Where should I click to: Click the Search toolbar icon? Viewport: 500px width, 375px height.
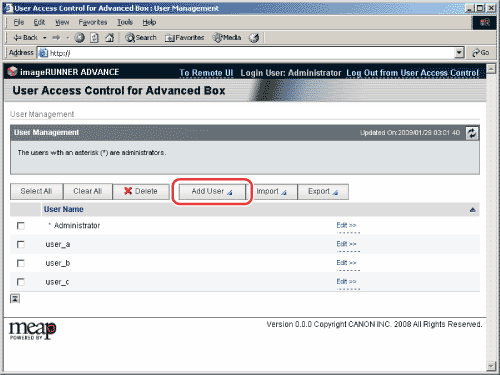tap(141, 38)
